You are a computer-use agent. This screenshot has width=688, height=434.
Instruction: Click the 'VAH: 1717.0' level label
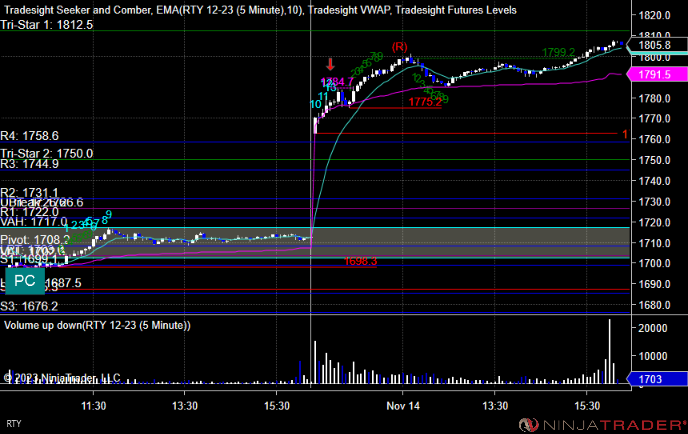(x=34, y=221)
